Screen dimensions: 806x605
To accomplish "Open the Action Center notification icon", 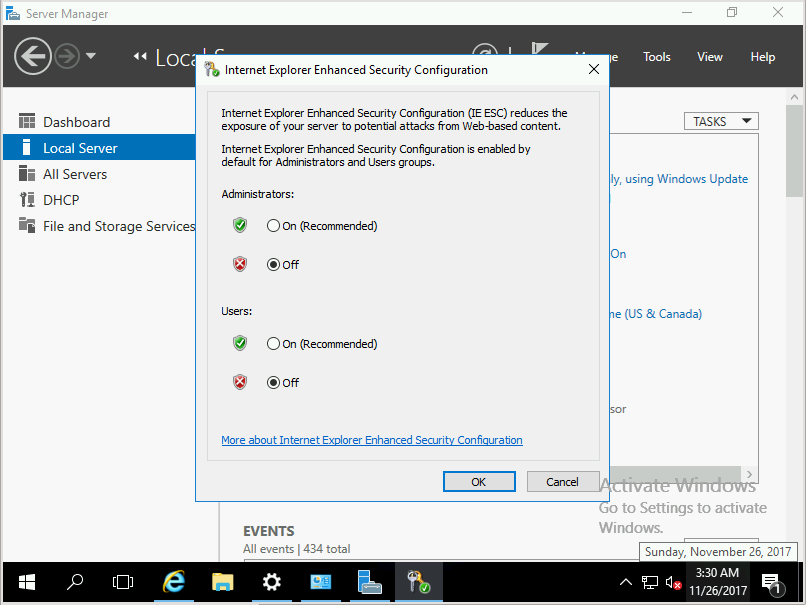I will click(x=772, y=583).
